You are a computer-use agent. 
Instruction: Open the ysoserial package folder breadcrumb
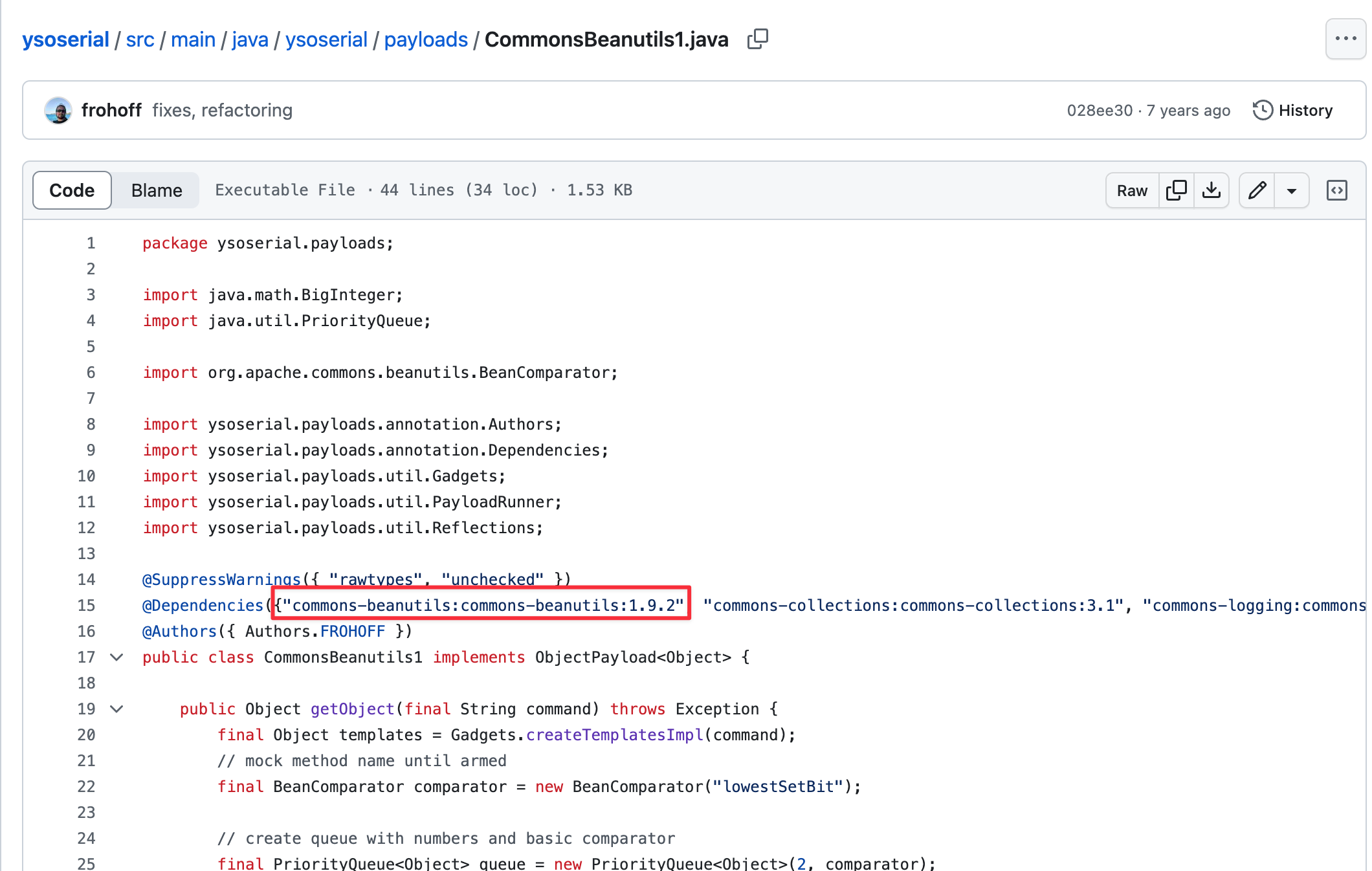tap(326, 39)
